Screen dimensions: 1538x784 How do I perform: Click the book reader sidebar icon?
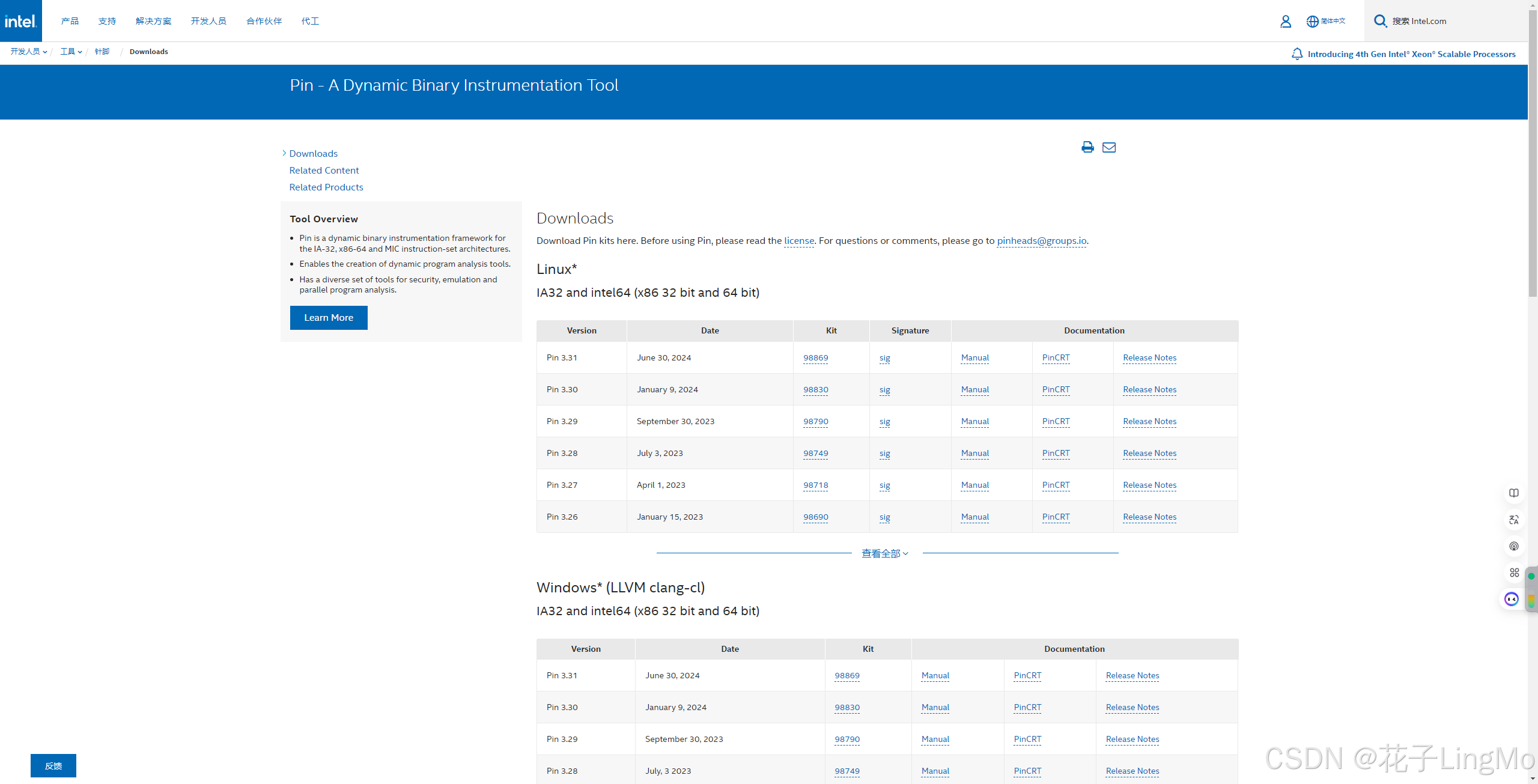pyautogui.click(x=1514, y=493)
